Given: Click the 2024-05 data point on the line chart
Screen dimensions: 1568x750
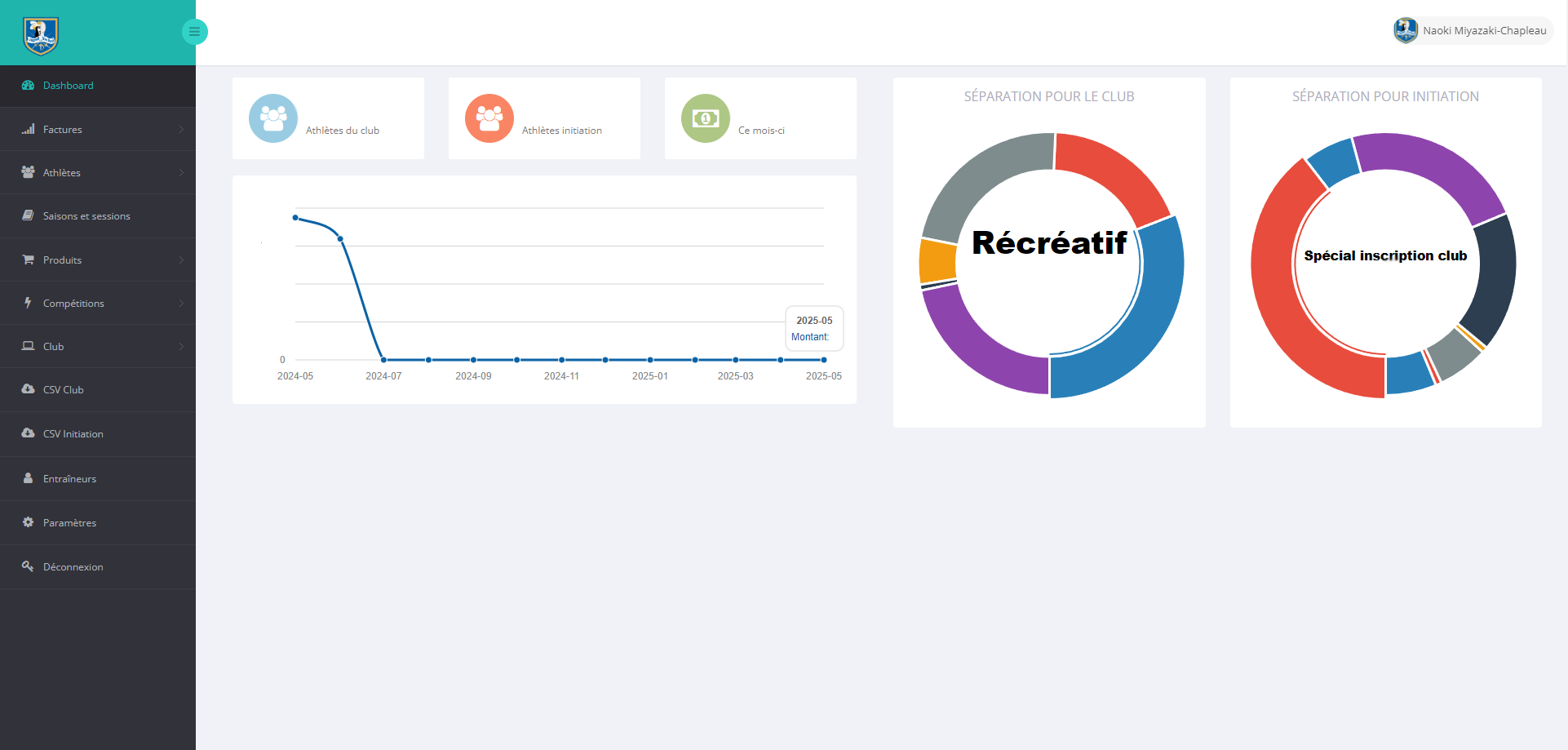Looking at the screenshot, I should coord(295,218).
